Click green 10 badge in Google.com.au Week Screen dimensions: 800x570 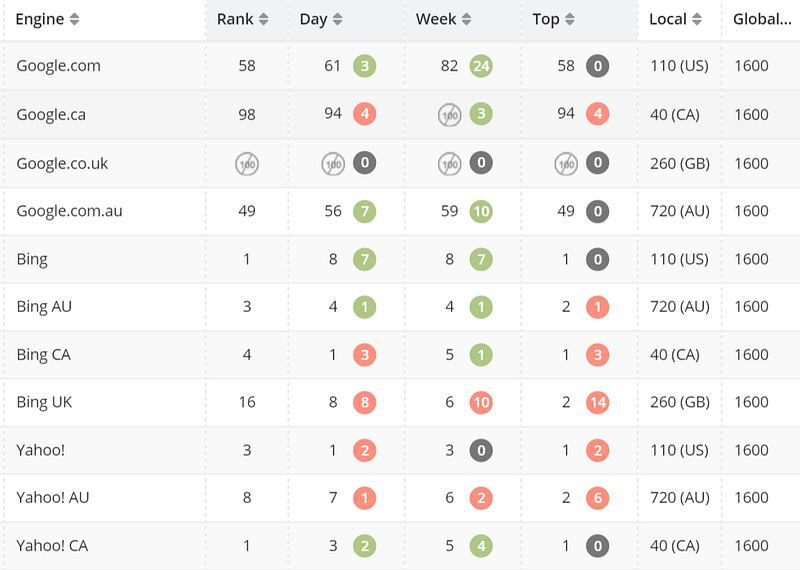coord(481,211)
